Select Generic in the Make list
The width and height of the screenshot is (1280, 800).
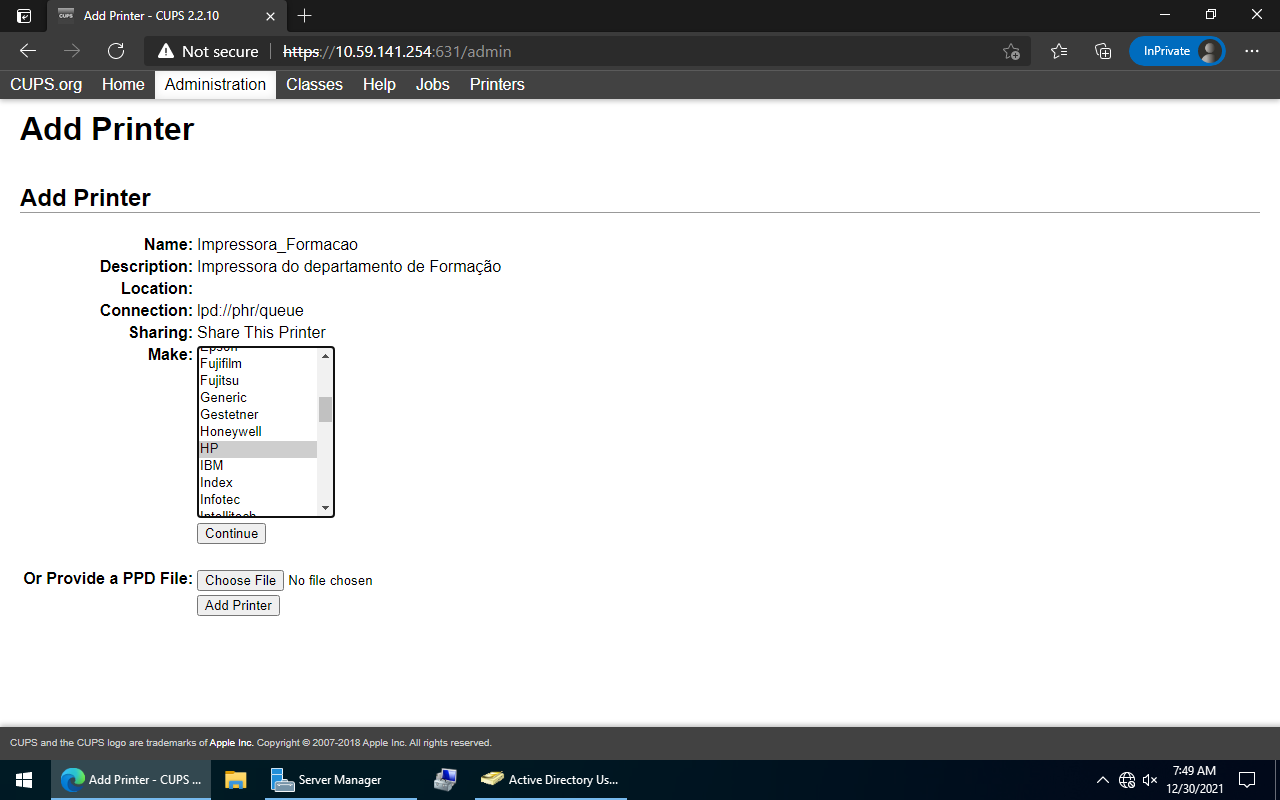coord(224,397)
